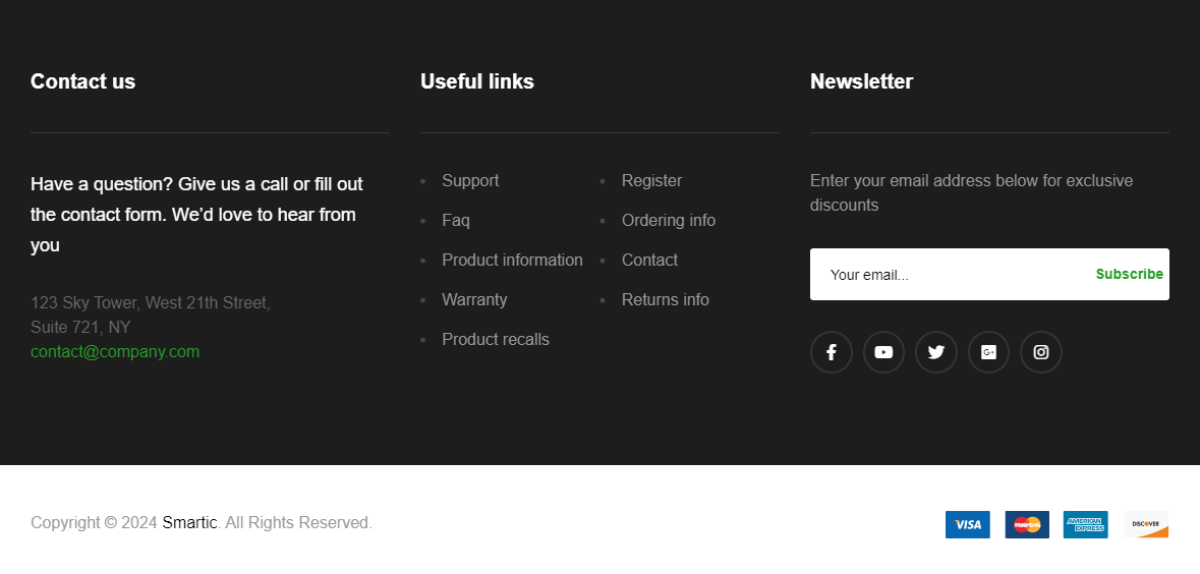Viewport: 1200px width, 574px height.
Task: Open the Faq link
Action: coord(456,221)
